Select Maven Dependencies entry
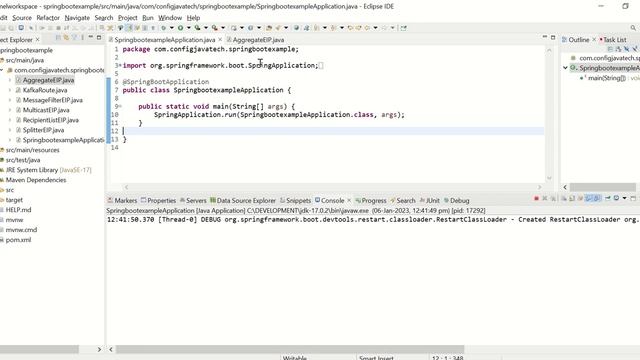Image resolution: width=640 pixels, height=360 pixels. [36, 180]
